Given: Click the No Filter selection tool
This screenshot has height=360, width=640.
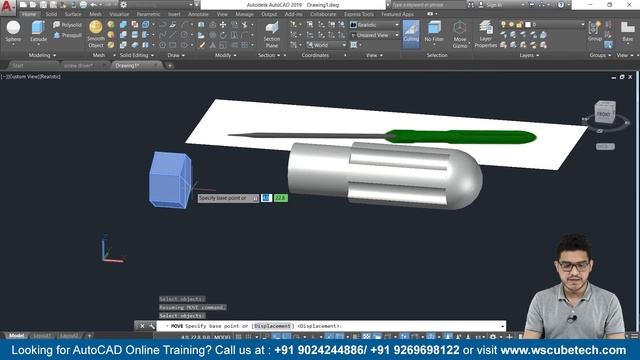Looking at the screenshot, I should pyautogui.click(x=434, y=31).
